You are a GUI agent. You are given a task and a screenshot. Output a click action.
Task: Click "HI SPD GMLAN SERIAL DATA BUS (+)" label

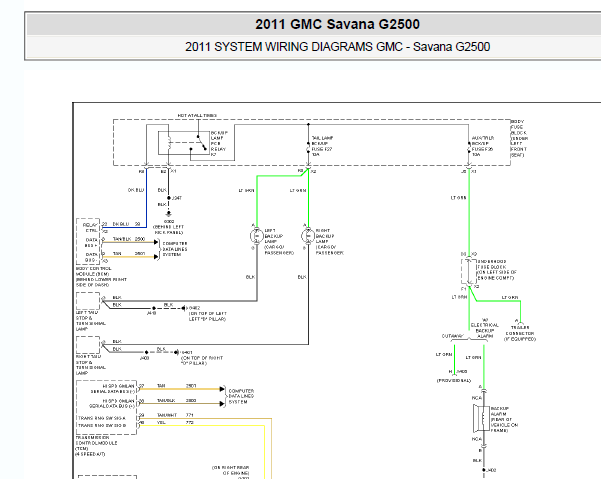coord(113,403)
